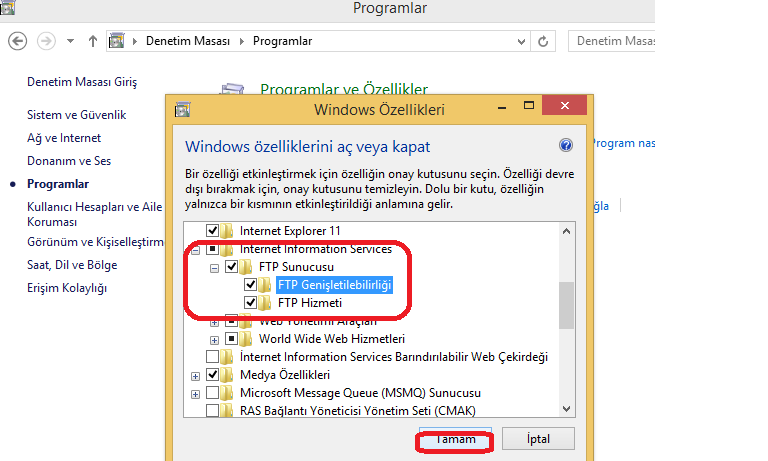
Task: Maximize the Windows Özellikleri dialog
Action: pos(528,105)
